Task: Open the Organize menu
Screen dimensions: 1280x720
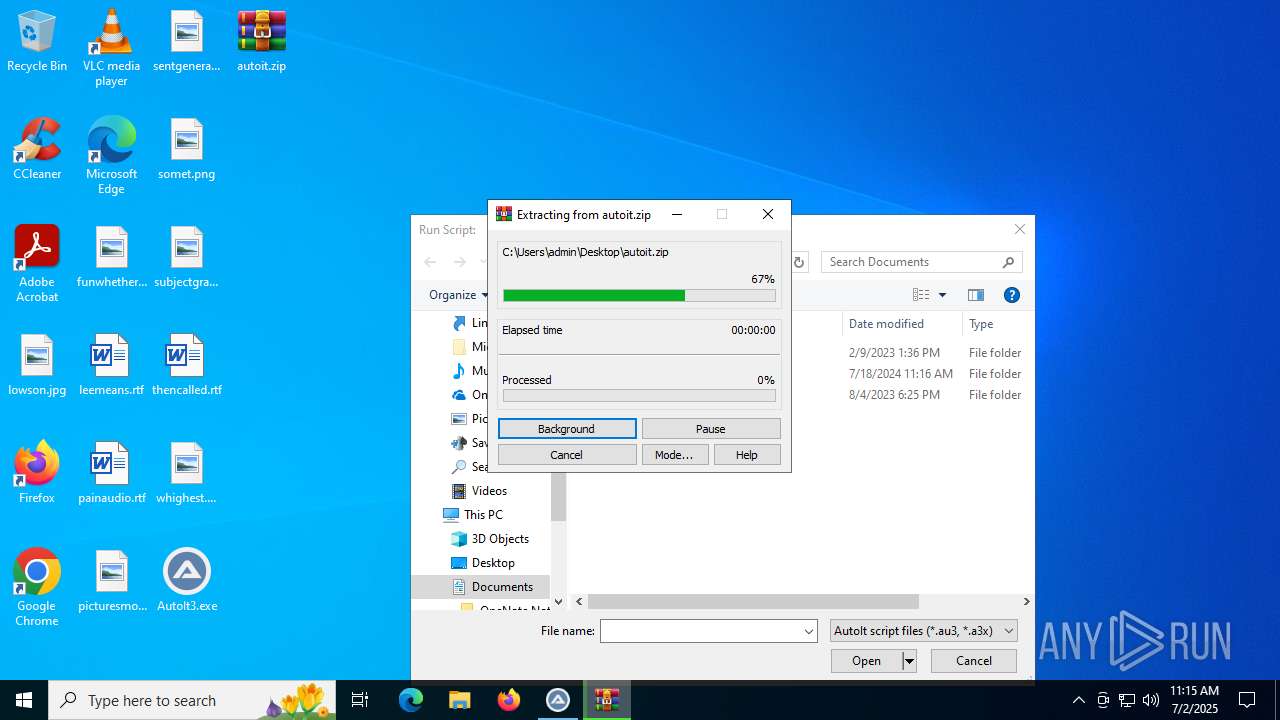Action: pos(458,295)
